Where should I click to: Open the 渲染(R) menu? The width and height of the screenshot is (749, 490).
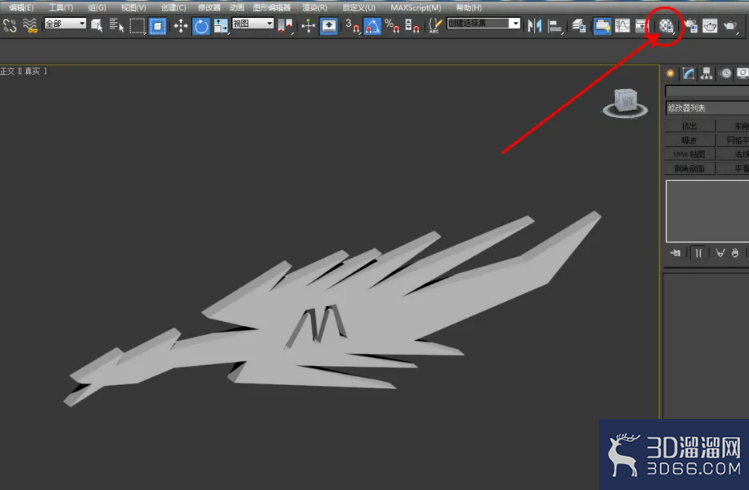pyautogui.click(x=315, y=8)
